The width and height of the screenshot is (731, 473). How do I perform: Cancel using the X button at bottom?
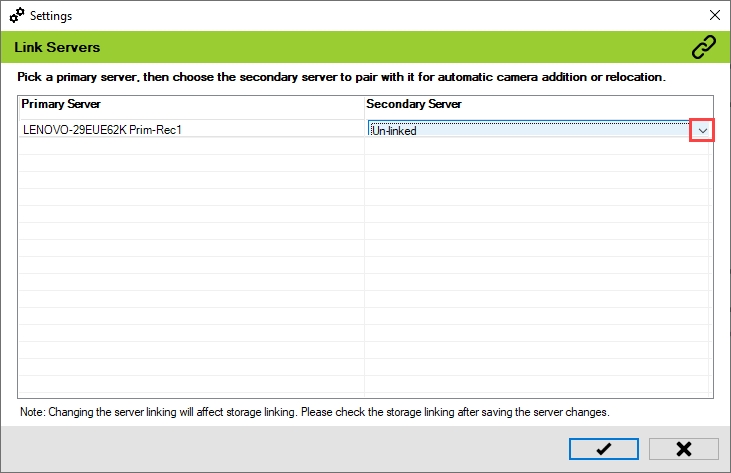click(684, 449)
